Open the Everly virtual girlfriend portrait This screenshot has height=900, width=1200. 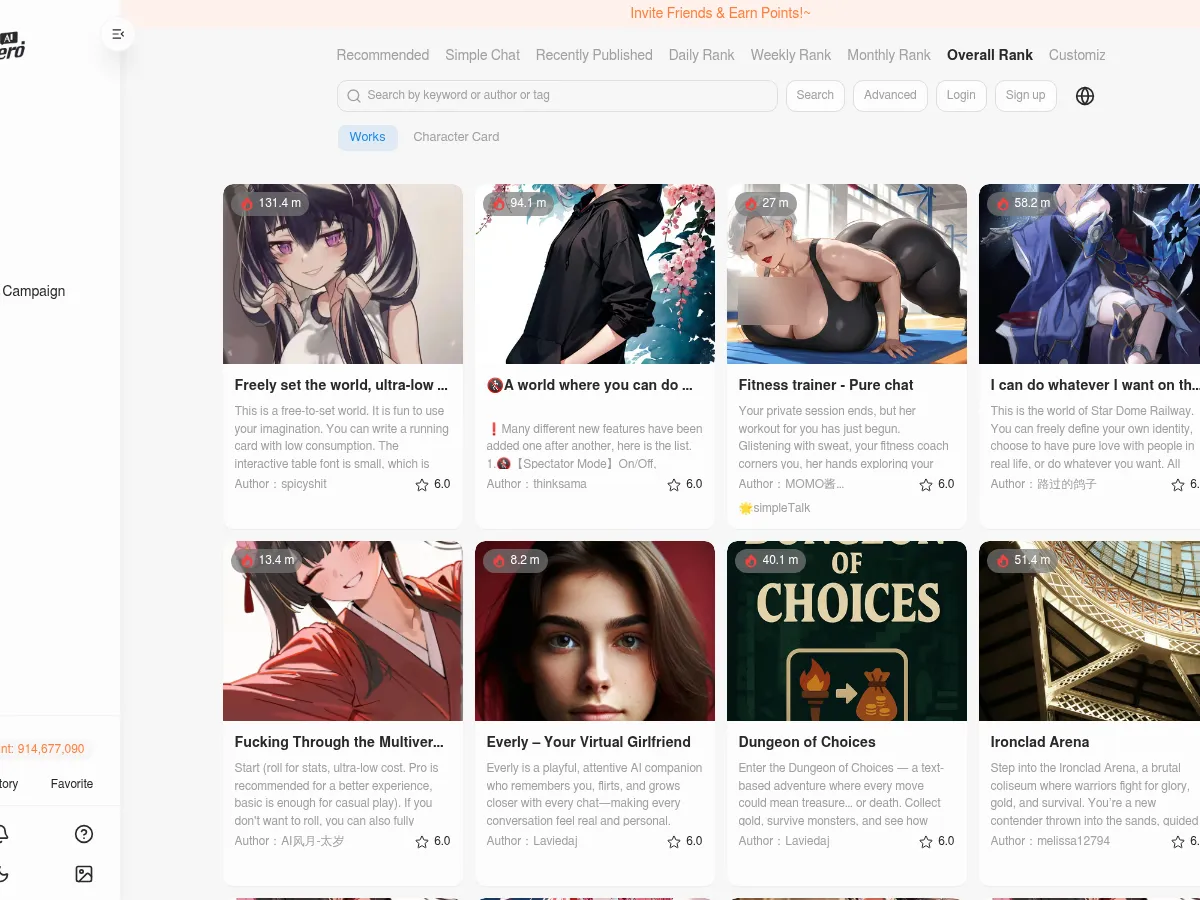coord(595,631)
